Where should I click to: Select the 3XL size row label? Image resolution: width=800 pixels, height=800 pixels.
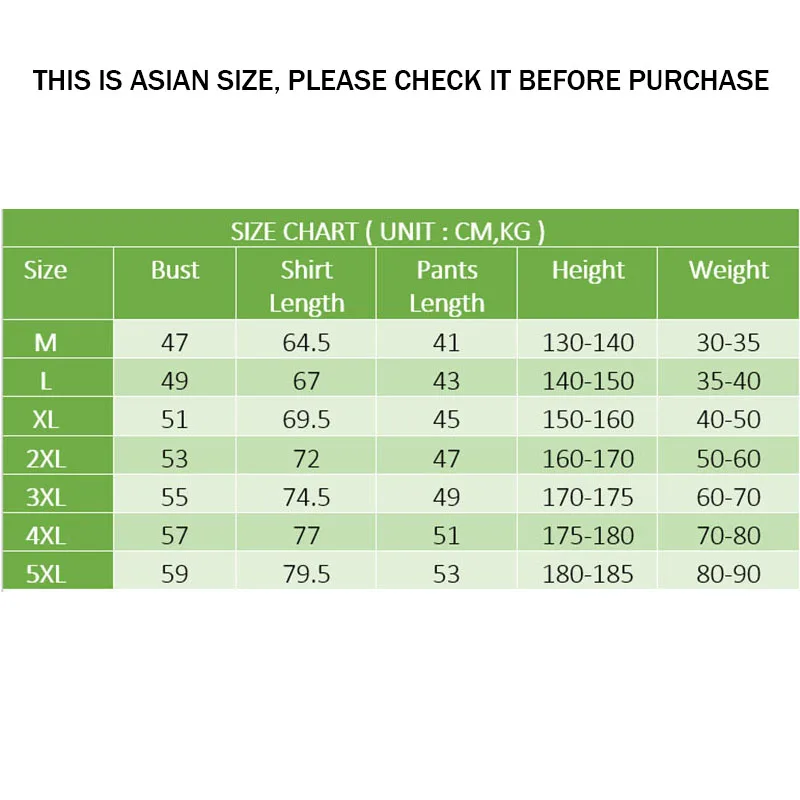(46, 497)
